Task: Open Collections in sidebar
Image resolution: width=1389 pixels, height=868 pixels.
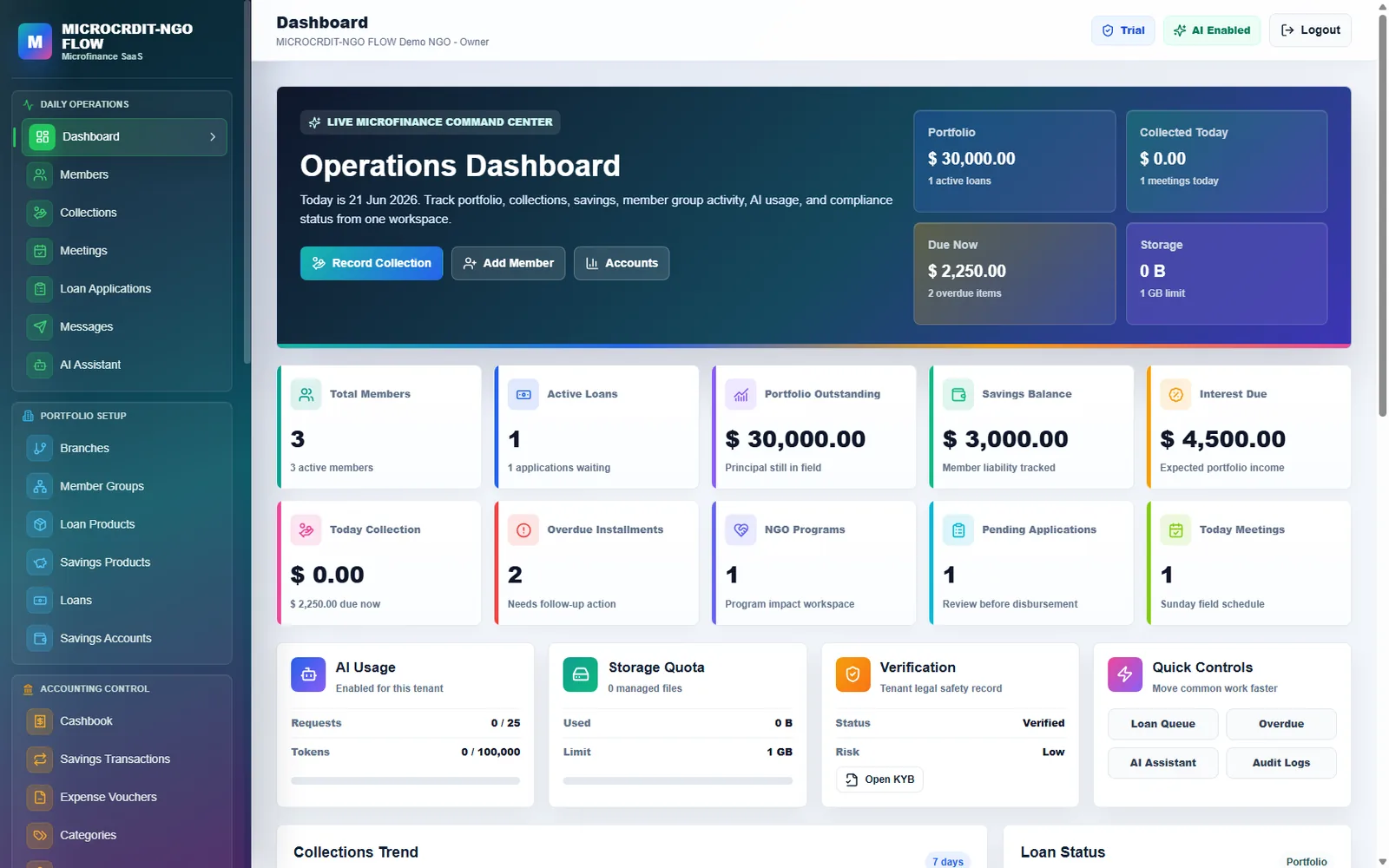Action: coord(124,213)
